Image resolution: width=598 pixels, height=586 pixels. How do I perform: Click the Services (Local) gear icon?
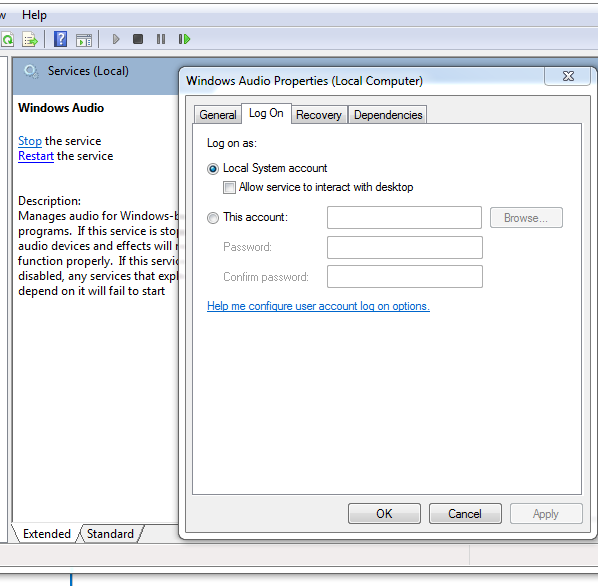[31, 71]
